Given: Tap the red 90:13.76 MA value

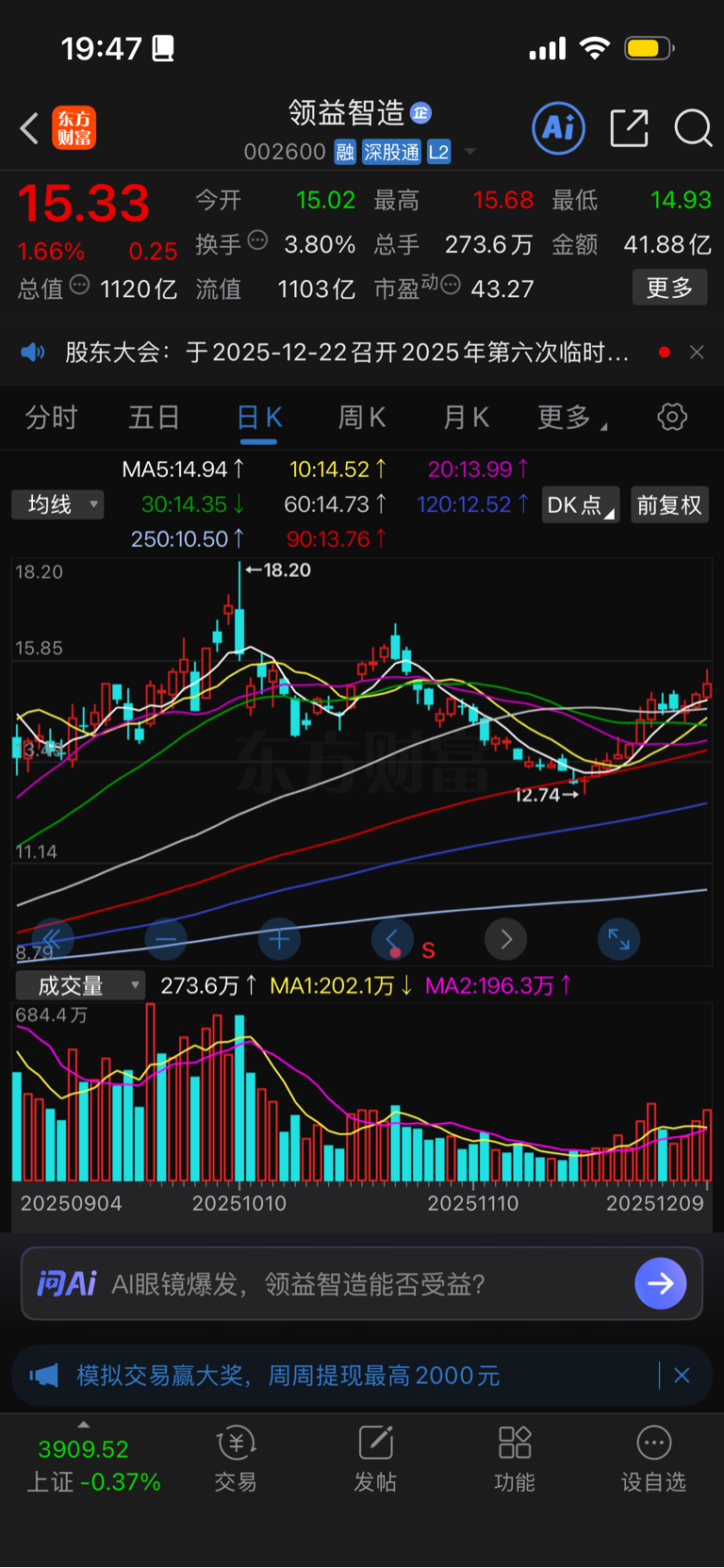Looking at the screenshot, I should (337, 538).
